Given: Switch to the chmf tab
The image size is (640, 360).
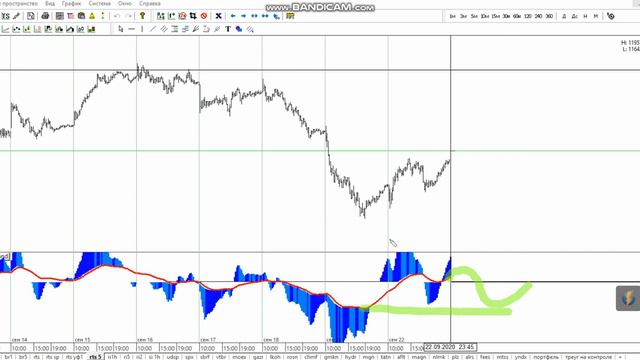Looking at the screenshot, I should pos(311,357).
